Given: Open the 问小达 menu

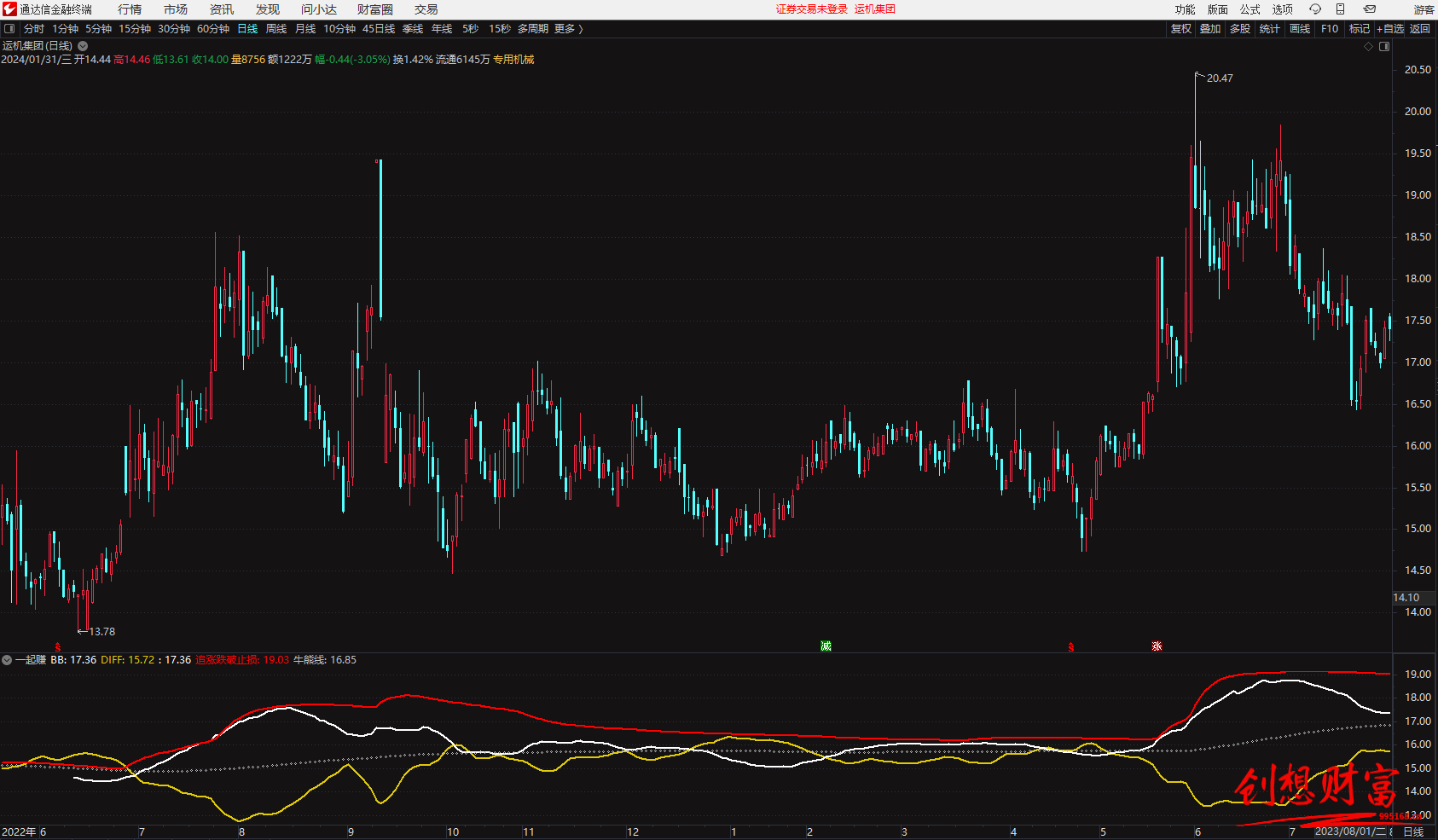Looking at the screenshot, I should click(319, 9).
